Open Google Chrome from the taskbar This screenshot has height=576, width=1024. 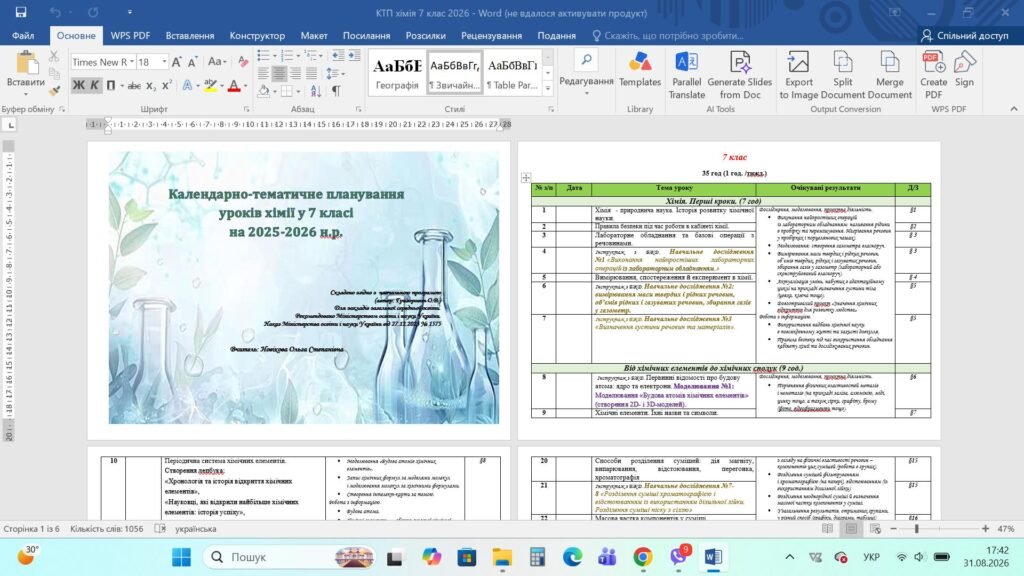[643, 556]
